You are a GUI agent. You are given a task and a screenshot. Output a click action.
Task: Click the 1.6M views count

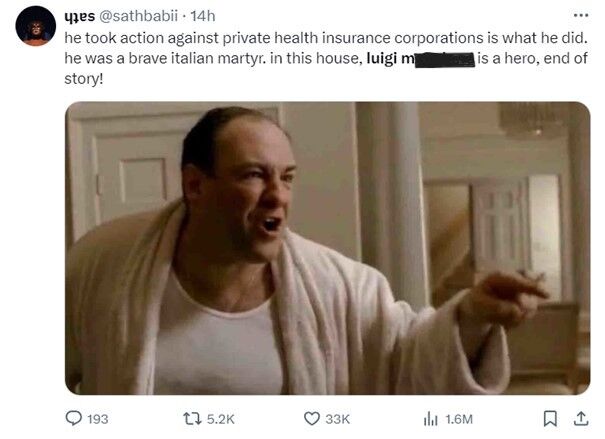click(459, 419)
